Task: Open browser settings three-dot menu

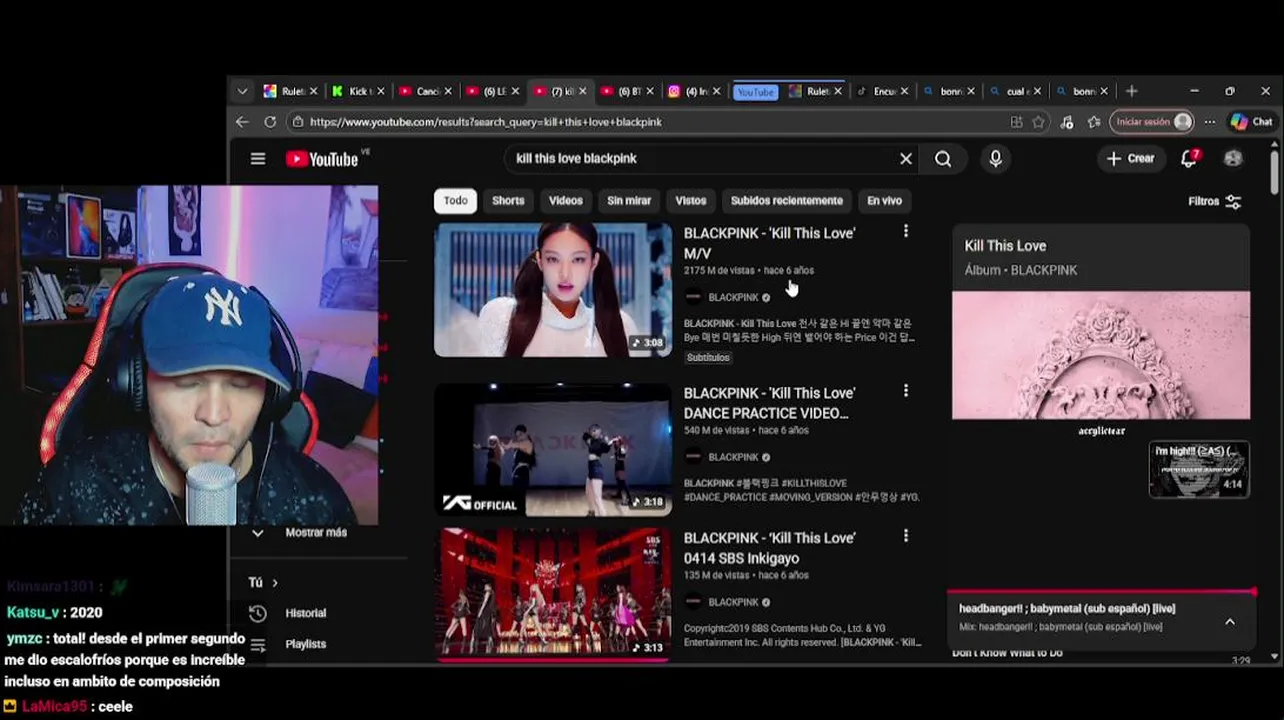Action: 1210,121
